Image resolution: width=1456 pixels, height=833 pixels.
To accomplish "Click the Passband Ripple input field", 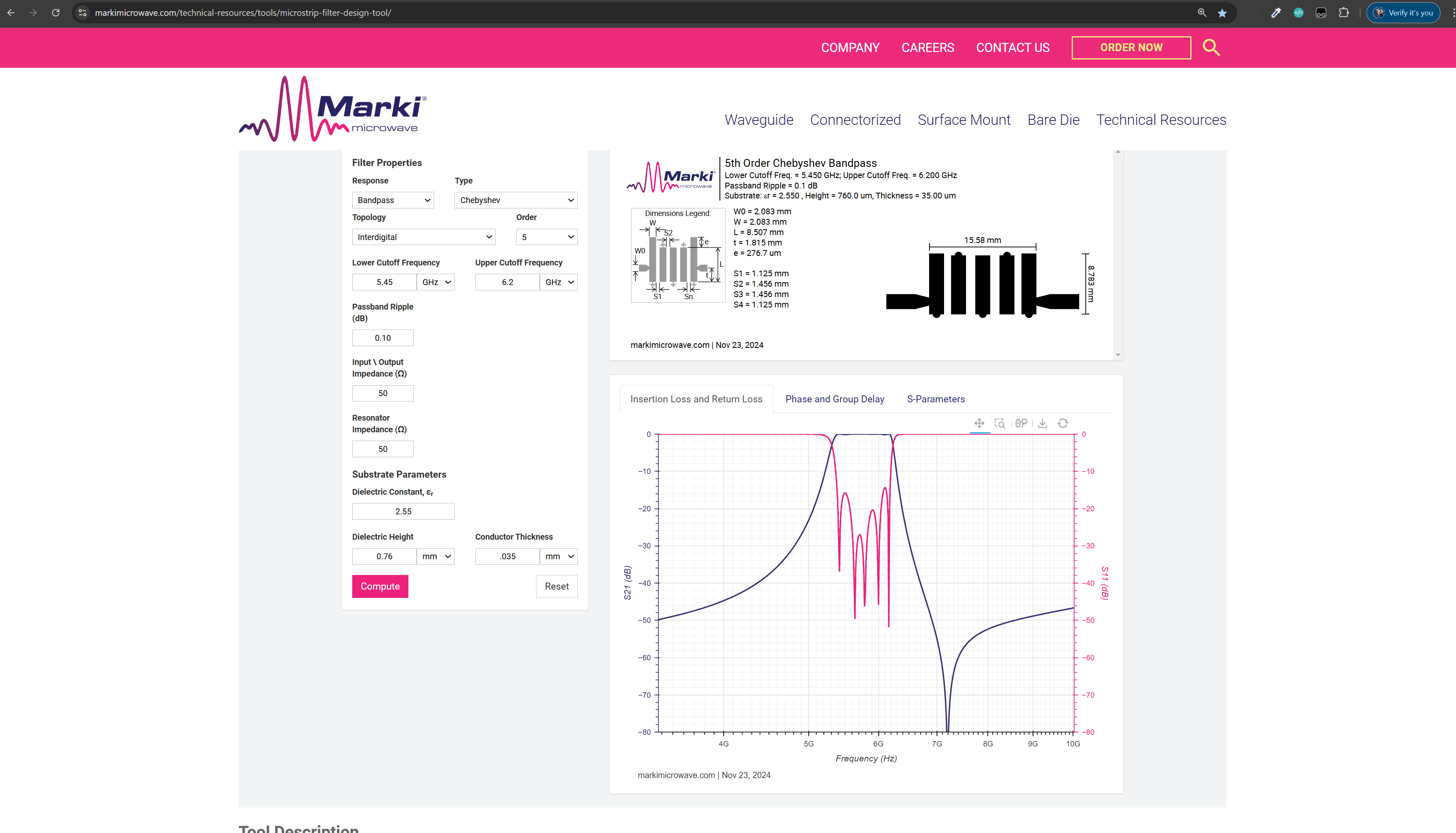I will tap(383, 338).
